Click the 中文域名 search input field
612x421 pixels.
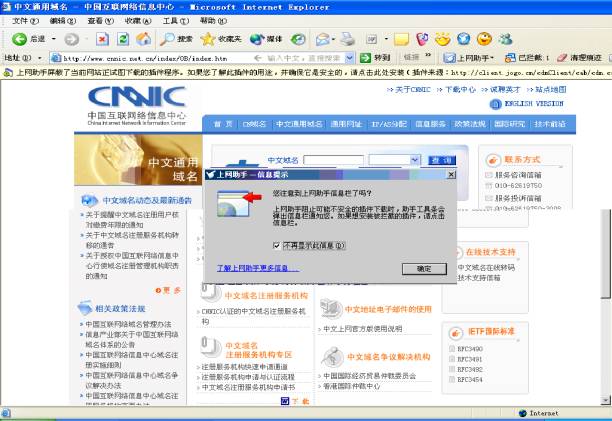tap(331, 160)
